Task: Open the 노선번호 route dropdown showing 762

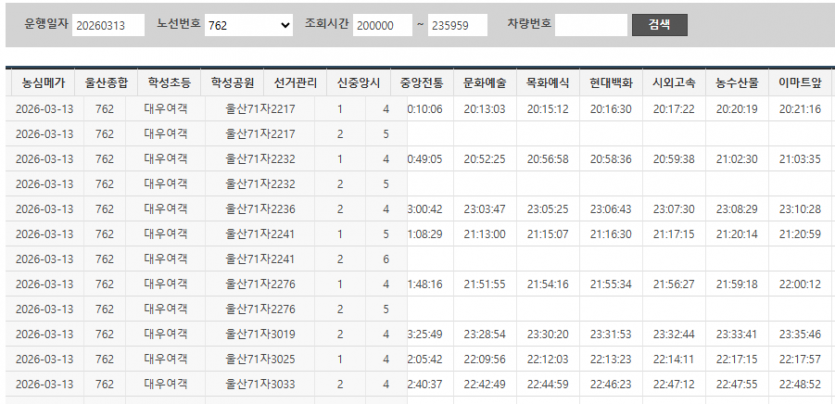Action: pos(247,25)
